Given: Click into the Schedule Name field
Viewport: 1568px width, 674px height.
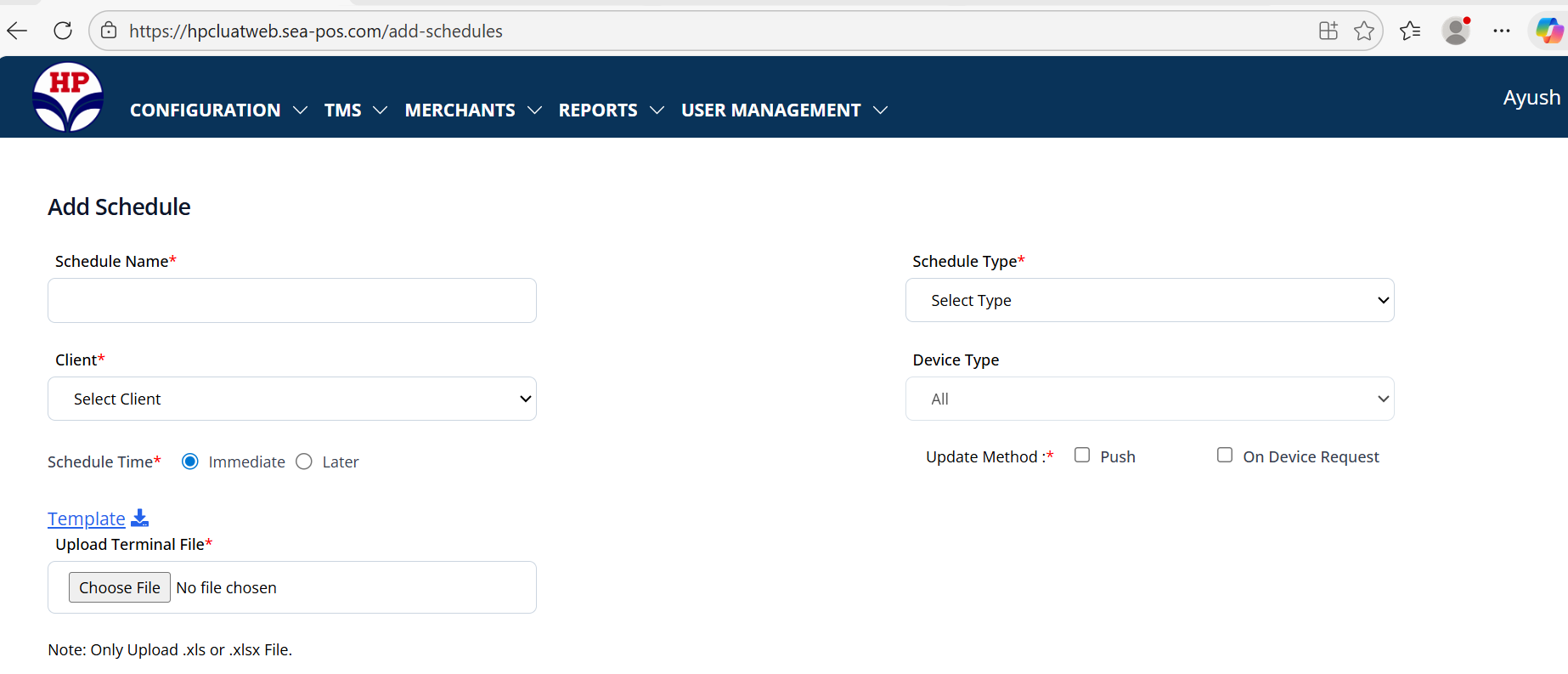Looking at the screenshot, I should coord(291,300).
